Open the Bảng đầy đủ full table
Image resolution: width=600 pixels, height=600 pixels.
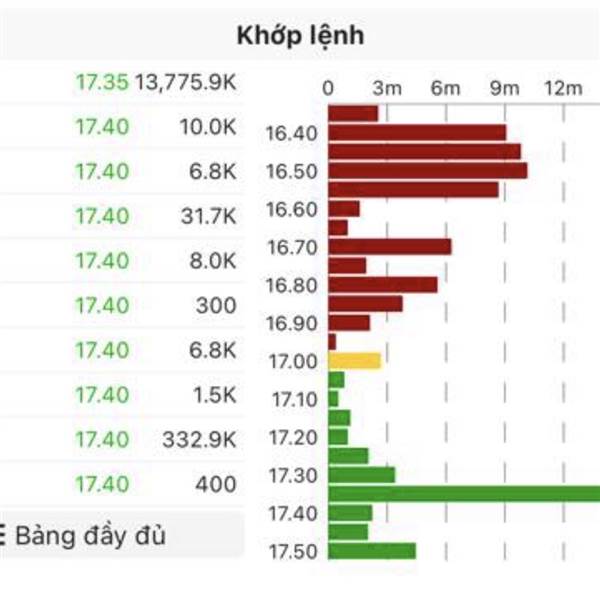[90, 535]
